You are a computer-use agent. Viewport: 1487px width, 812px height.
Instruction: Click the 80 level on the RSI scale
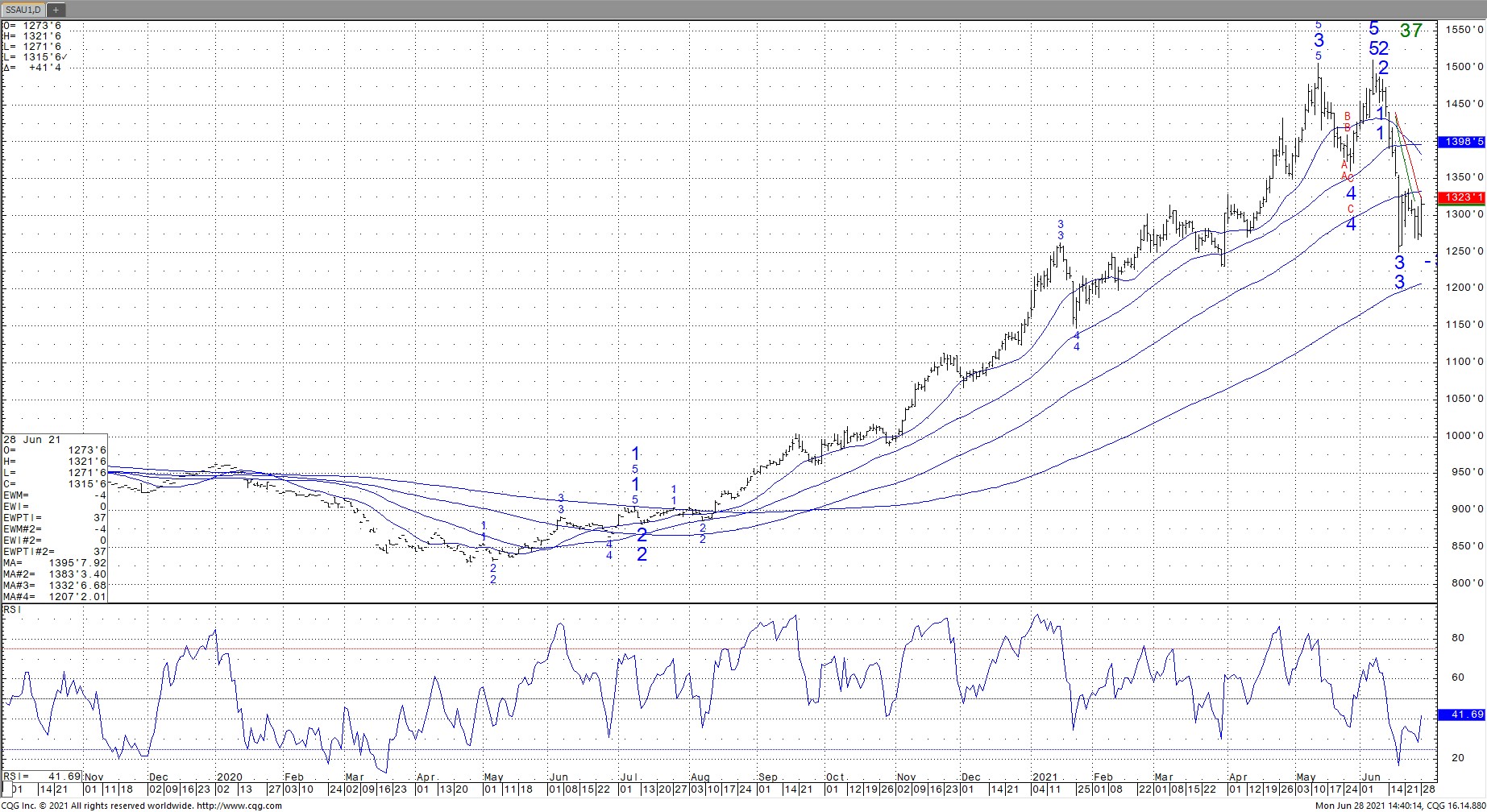tap(1457, 638)
